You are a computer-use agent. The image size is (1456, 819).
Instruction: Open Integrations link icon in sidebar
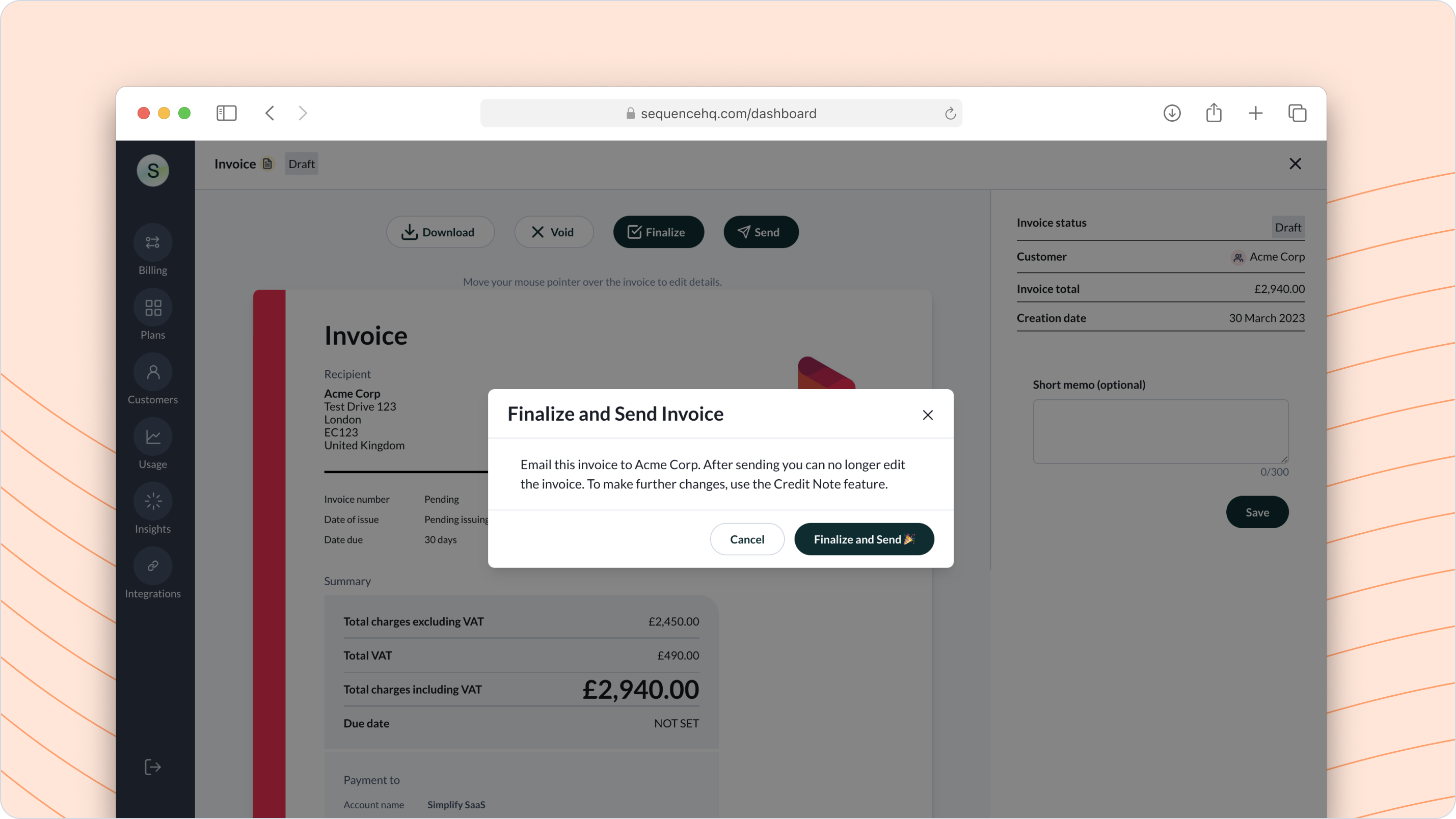pyautogui.click(x=153, y=566)
